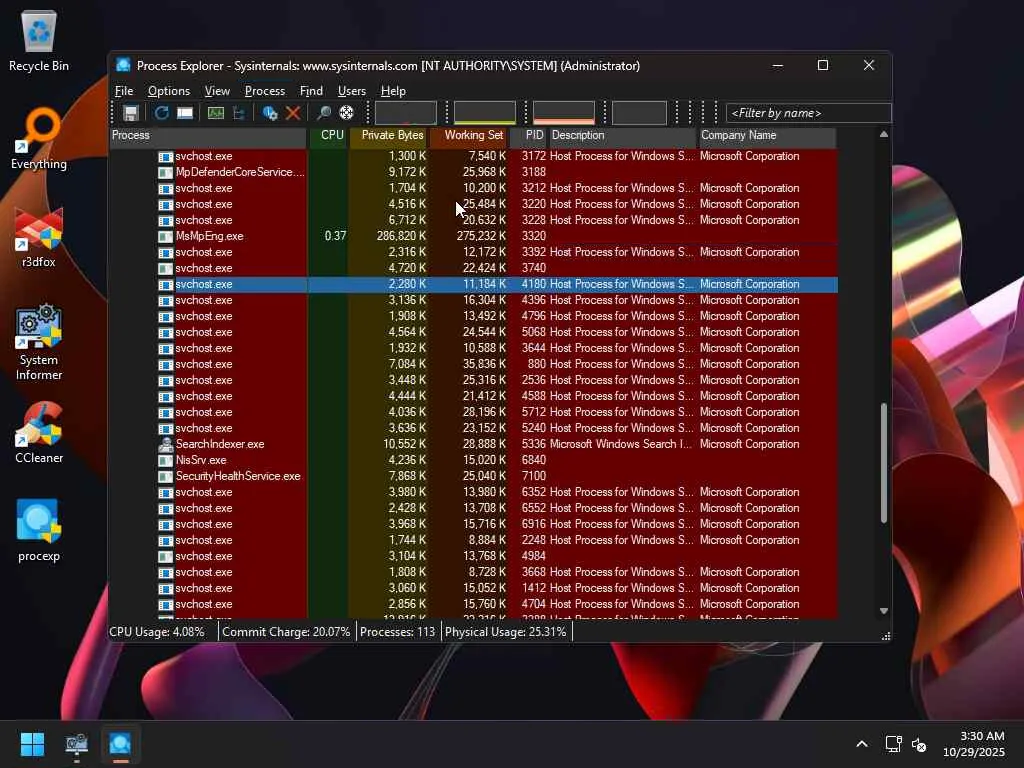This screenshot has height=768, width=1024.
Task: Sort by the Company Name column header
Action: pyautogui.click(x=767, y=136)
